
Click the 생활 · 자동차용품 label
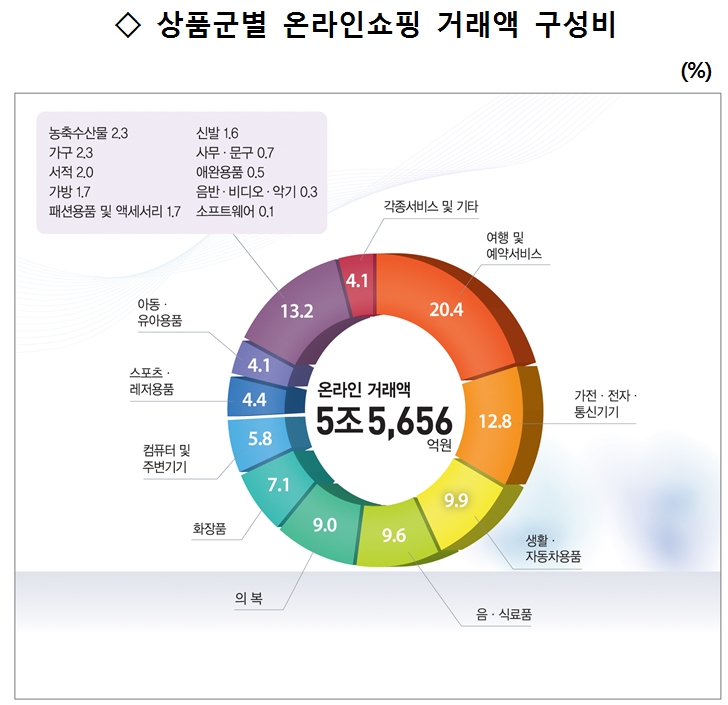(553, 548)
